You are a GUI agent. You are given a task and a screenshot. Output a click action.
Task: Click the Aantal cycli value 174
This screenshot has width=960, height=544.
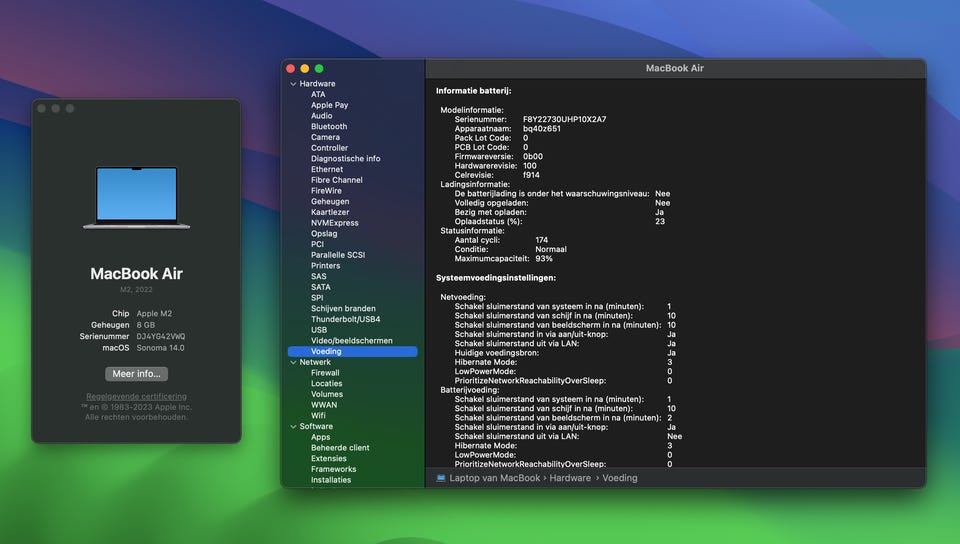pos(541,240)
